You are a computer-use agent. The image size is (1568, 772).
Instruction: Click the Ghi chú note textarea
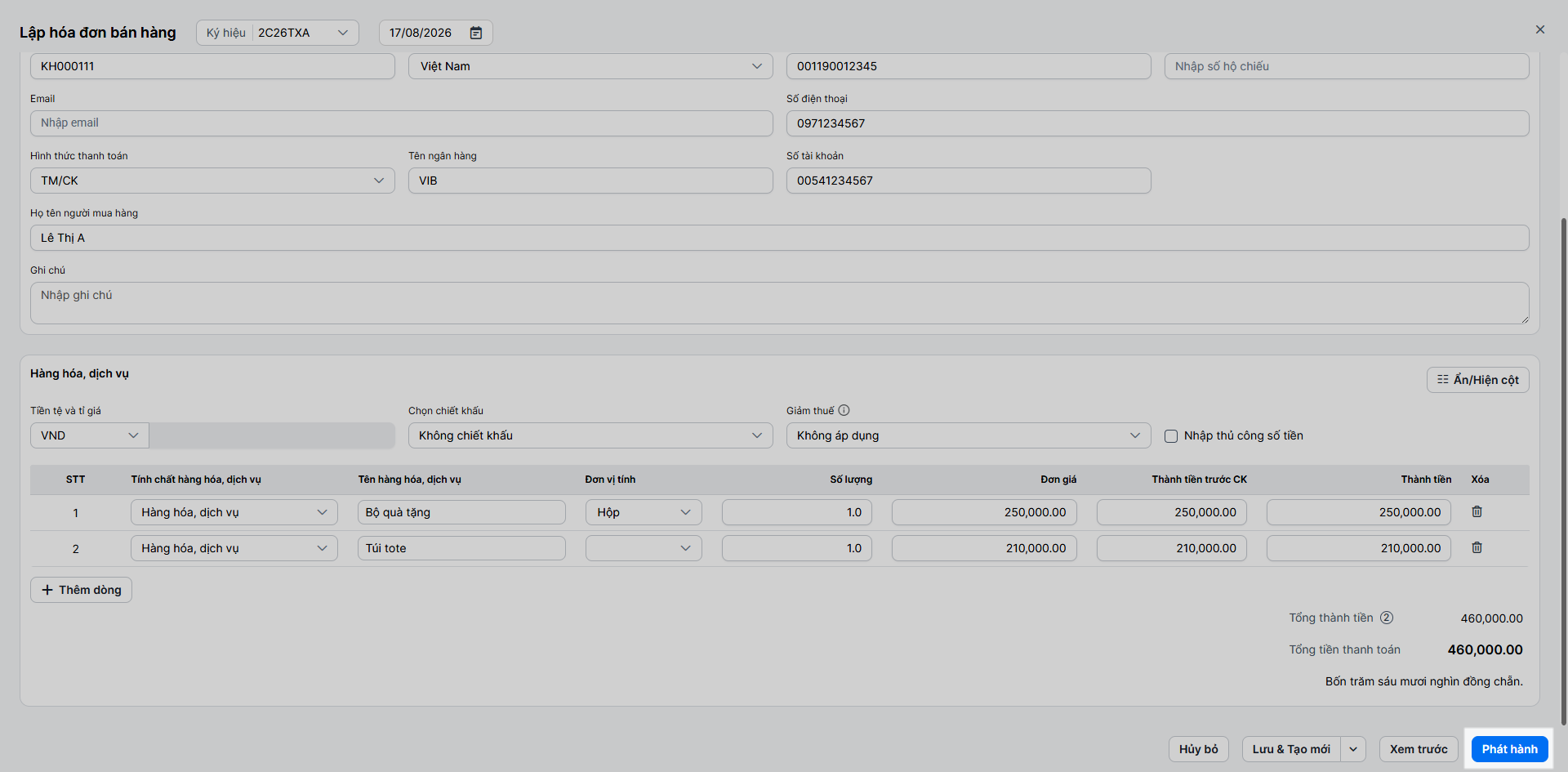pos(780,303)
